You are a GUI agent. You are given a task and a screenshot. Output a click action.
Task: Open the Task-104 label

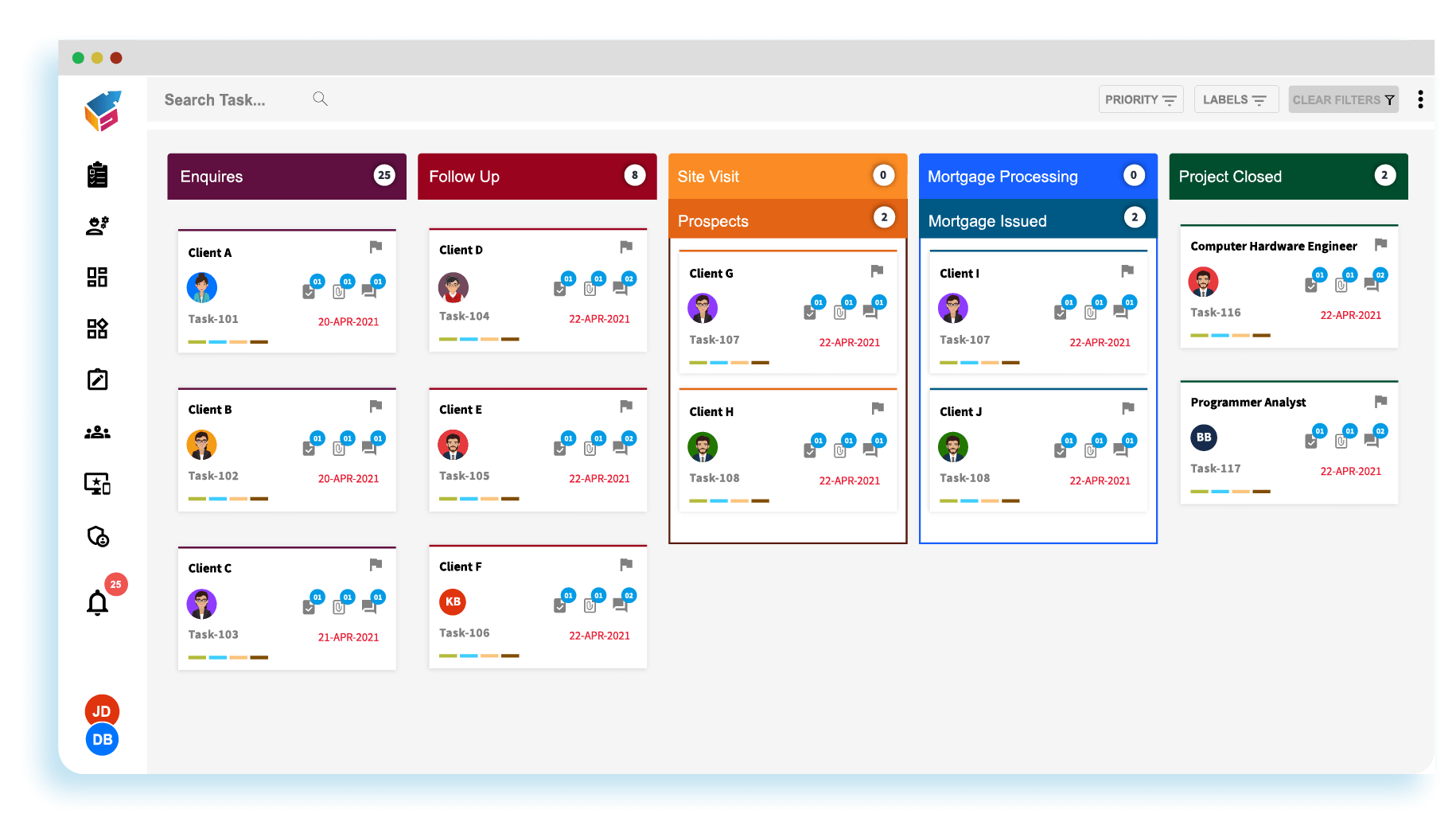(464, 316)
